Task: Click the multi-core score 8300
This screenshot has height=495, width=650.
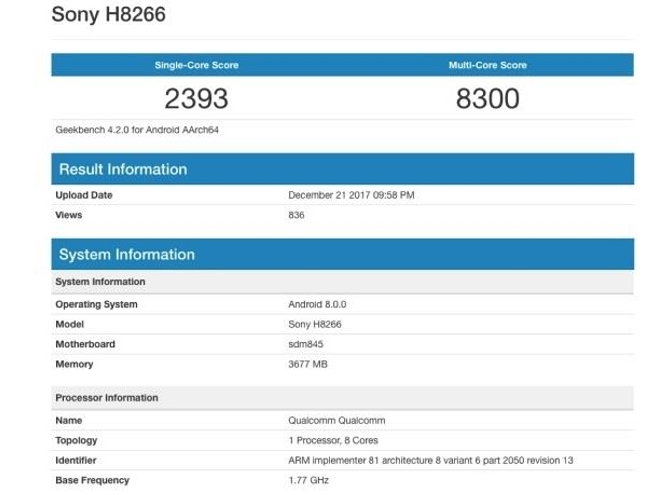Action: [488, 99]
